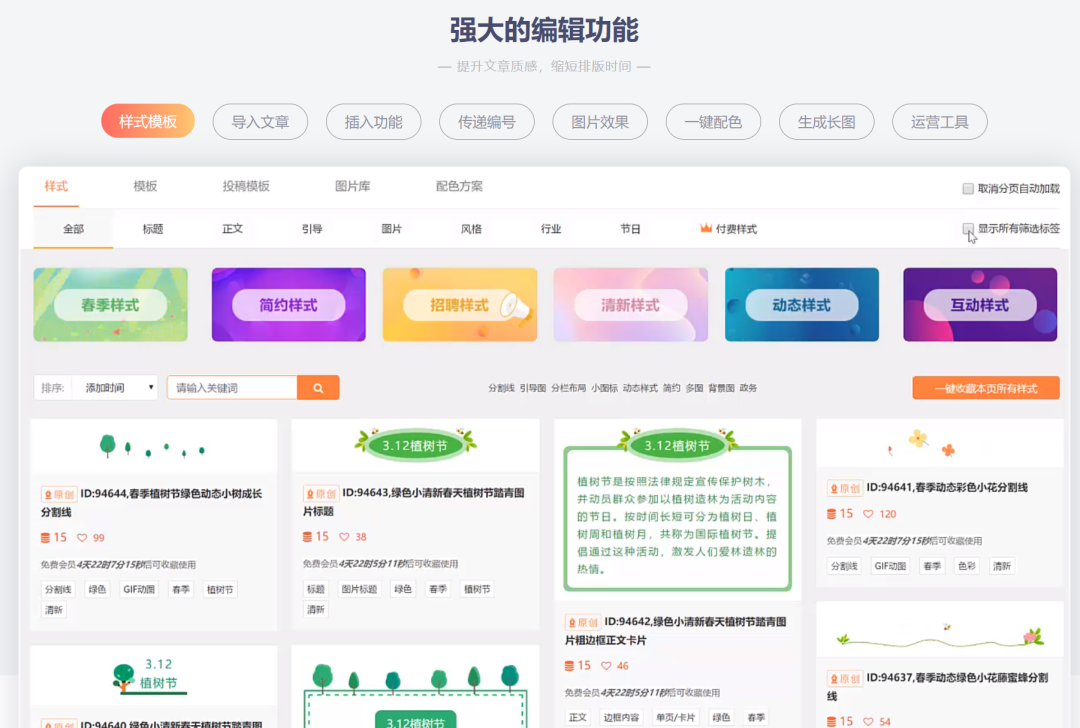
Task: Enable 取消分页自动加载 checkbox
Action: (x=968, y=189)
